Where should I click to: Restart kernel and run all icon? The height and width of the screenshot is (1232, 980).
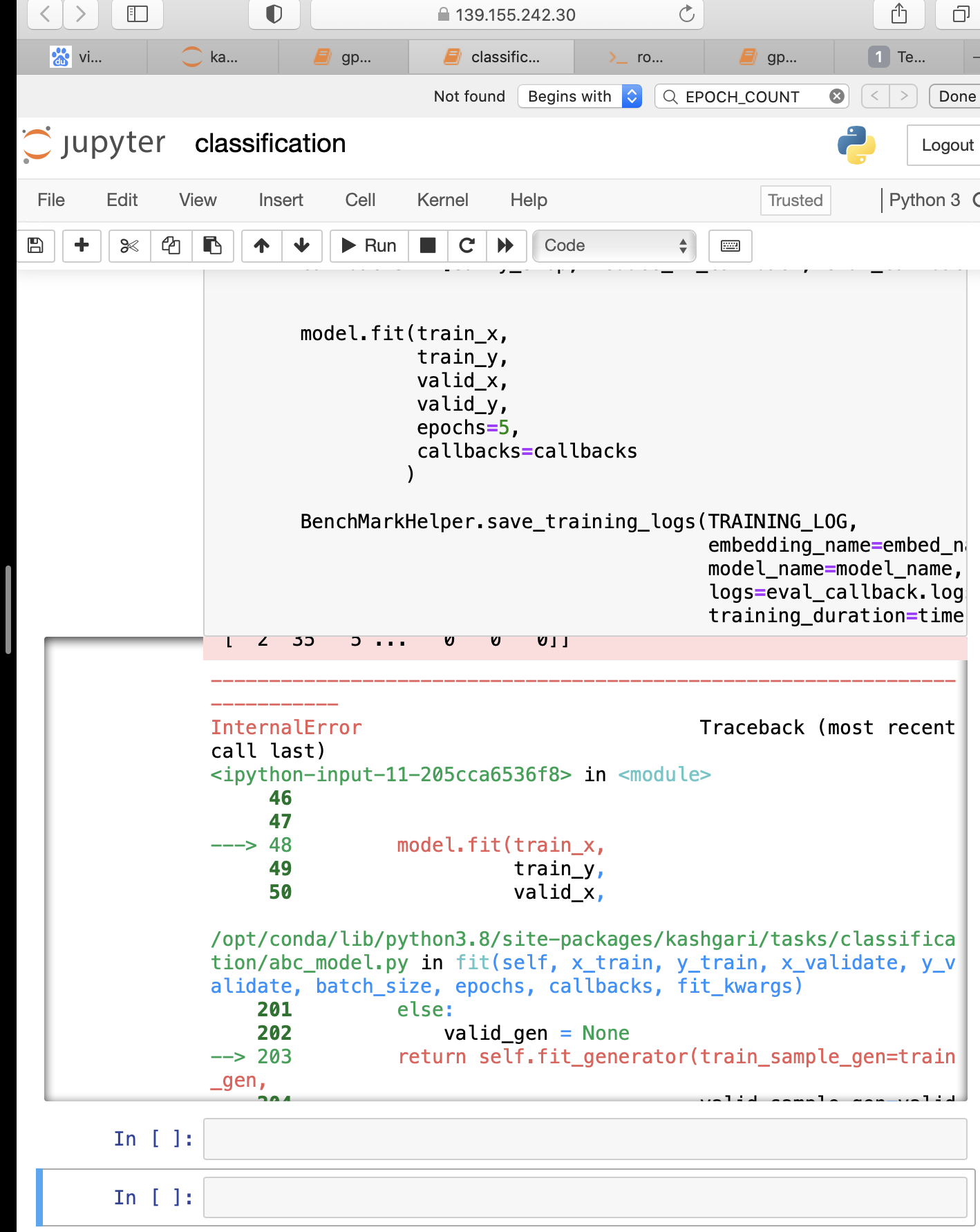tap(506, 245)
